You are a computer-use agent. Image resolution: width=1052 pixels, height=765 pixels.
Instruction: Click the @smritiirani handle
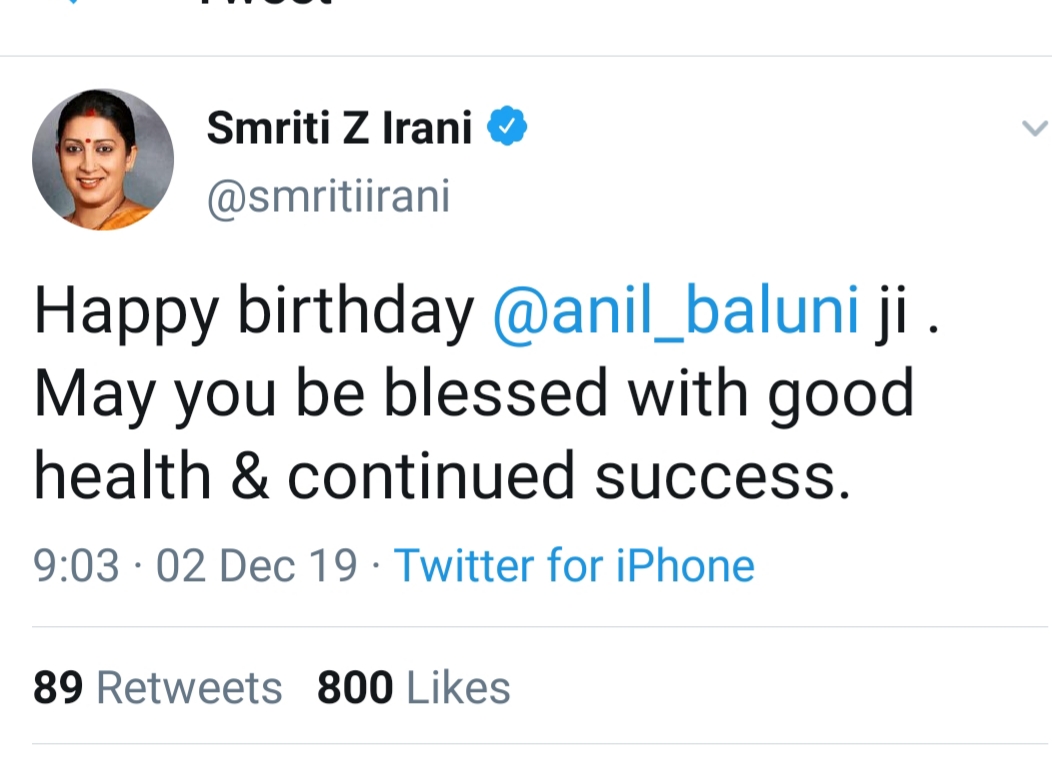(x=328, y=197)
